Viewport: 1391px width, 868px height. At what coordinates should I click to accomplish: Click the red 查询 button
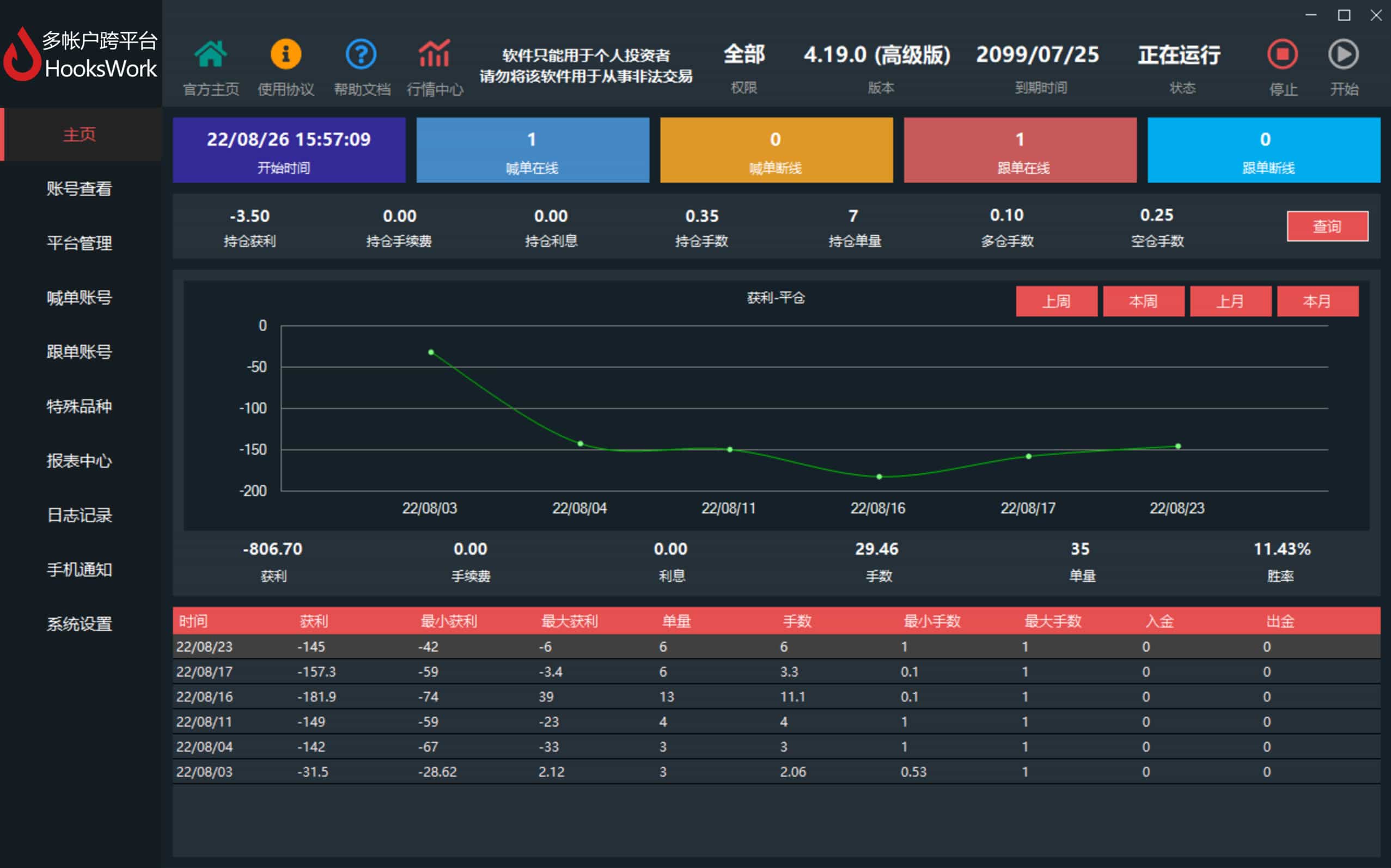tap(1327, 226)
